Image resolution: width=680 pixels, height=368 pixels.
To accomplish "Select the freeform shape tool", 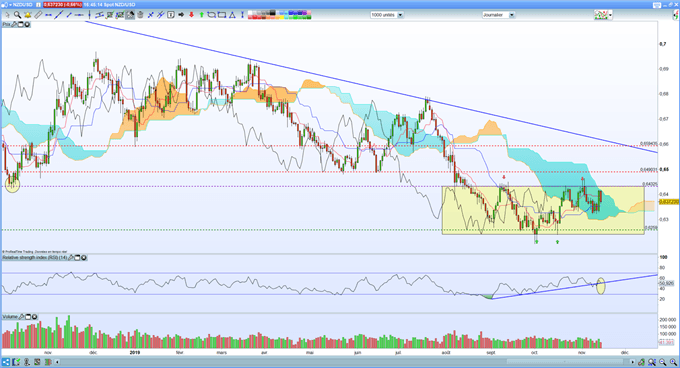I will click(211, 15).
